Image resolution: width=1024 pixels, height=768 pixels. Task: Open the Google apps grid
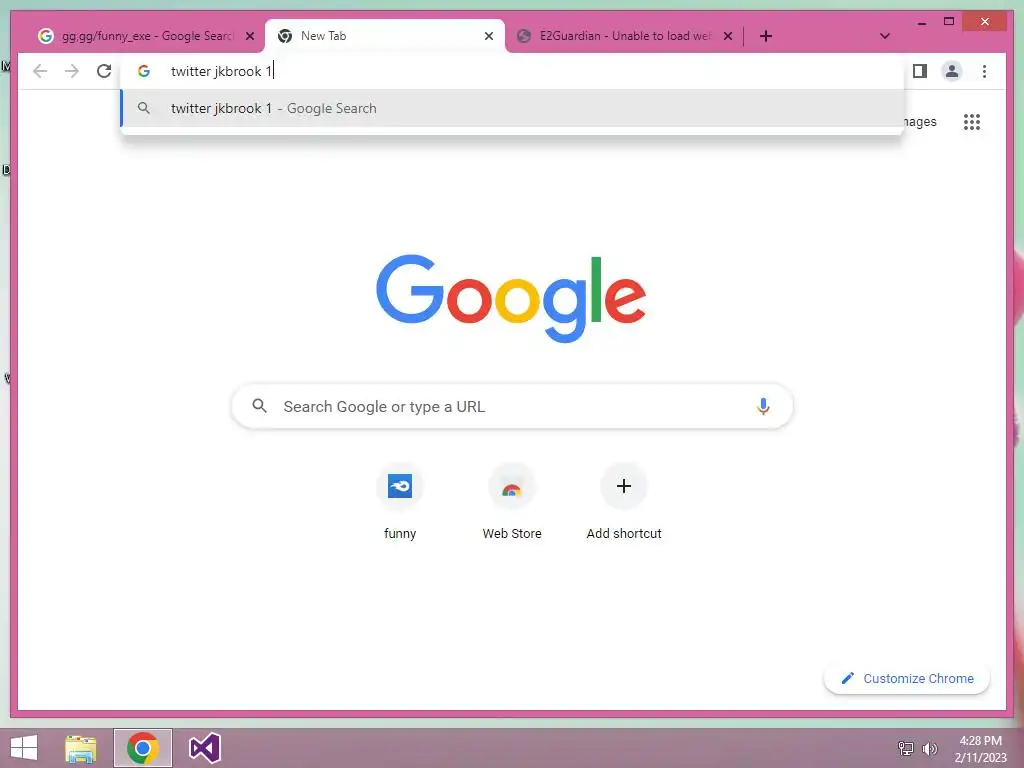tap(972, 121)
